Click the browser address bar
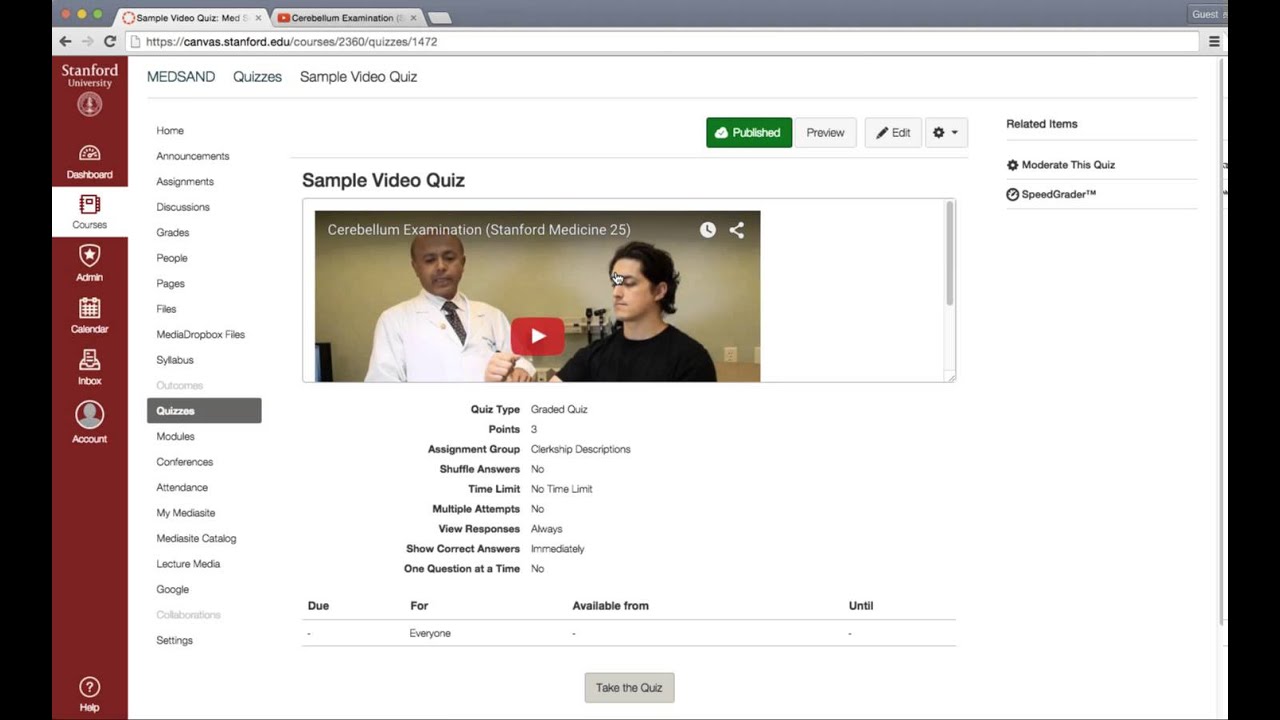 coord(663,42)
